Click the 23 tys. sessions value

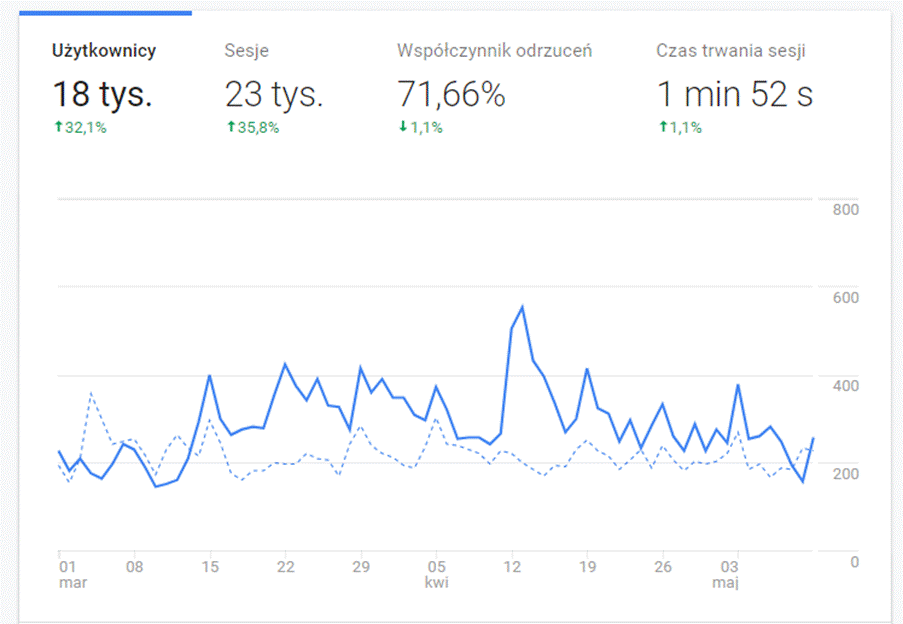[x=274, y=94]
